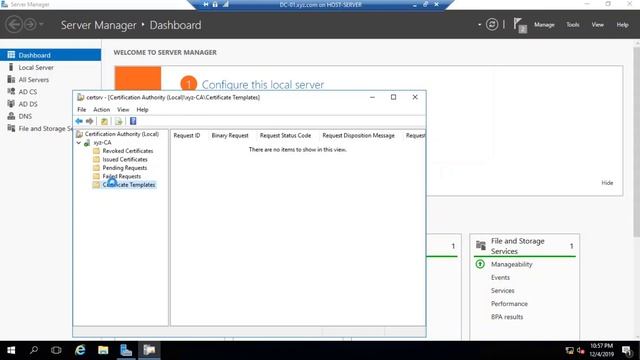
Task: Open Task View on taskbar
Action: [x=56, y=350]
